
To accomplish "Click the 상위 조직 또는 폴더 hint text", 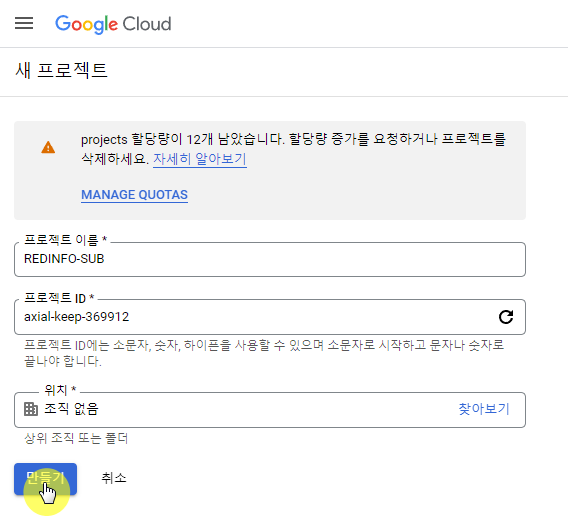I will [76, 438].
